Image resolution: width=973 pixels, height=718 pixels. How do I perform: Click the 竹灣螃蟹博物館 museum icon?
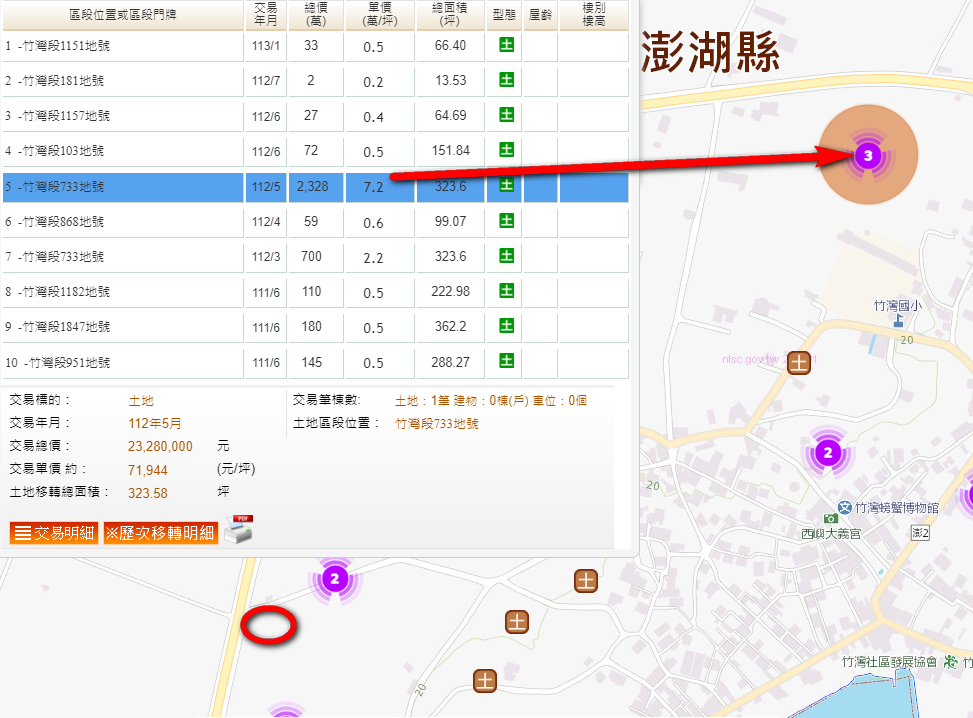click(845, 508)
